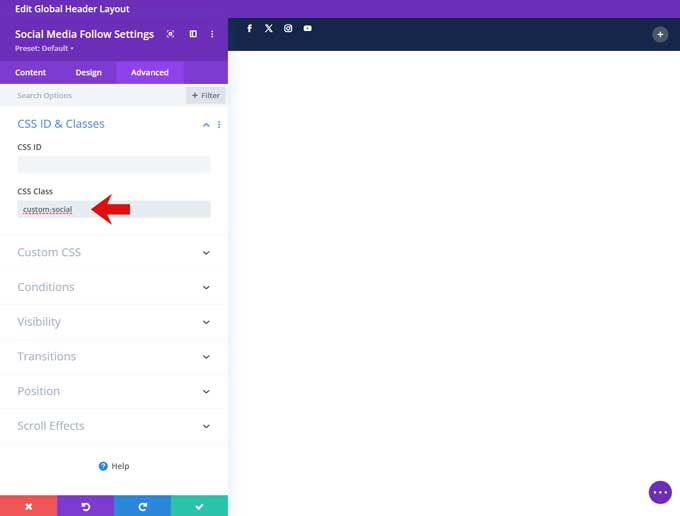Click the round plus button in header row

(x=659, y=34)
